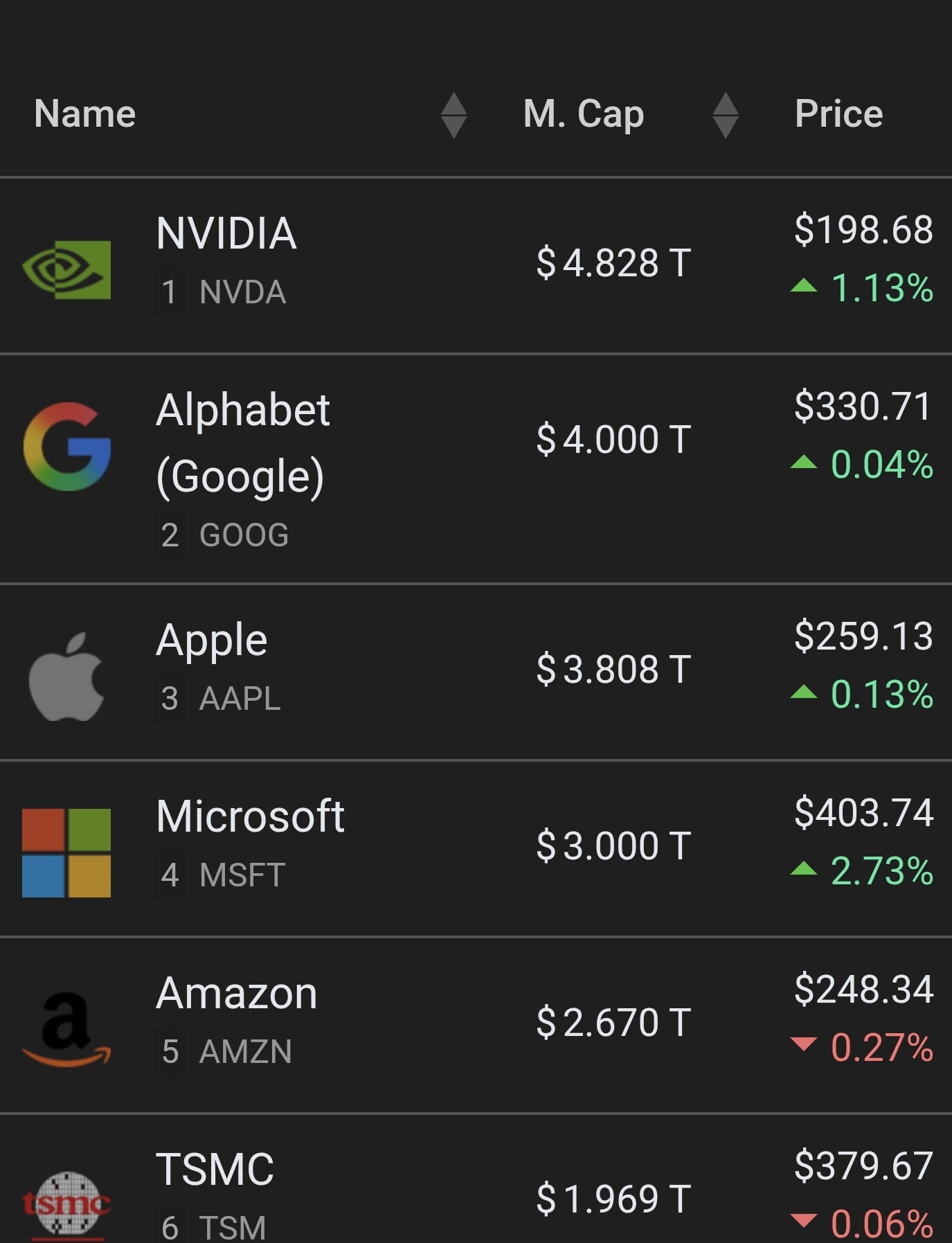Click the AAPL ticker symbol

click(240, 699)
